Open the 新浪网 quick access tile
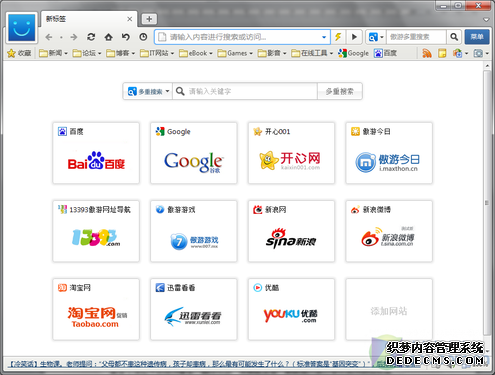The width and height of the screenshot is (495, 375). [x=291, y=231]
